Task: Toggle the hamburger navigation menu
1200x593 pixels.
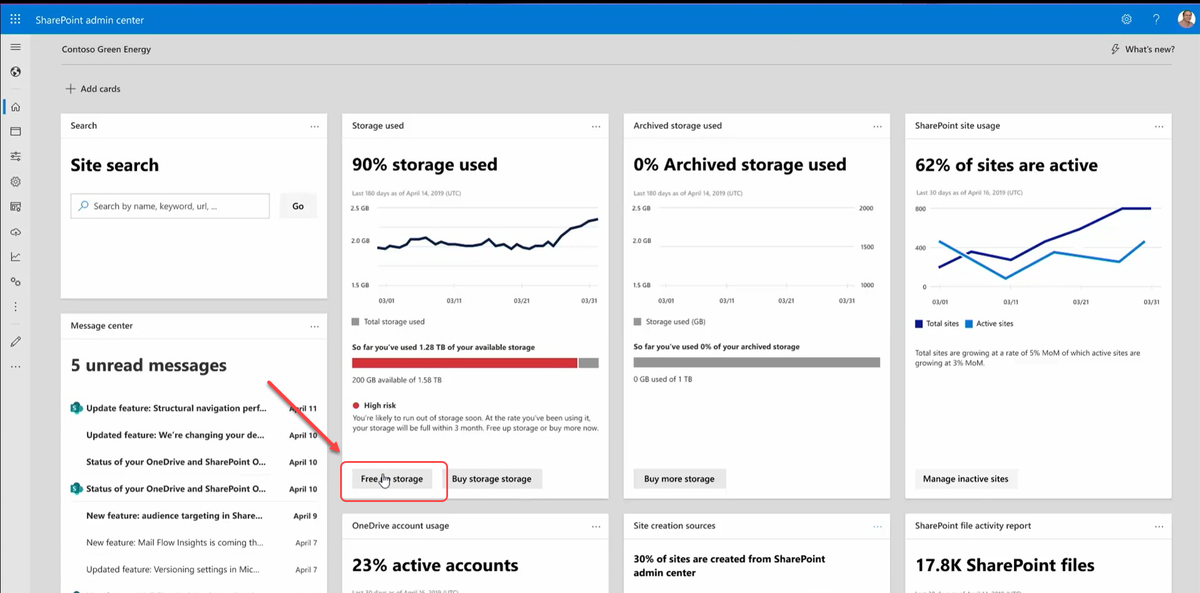Action: [15, 47]
